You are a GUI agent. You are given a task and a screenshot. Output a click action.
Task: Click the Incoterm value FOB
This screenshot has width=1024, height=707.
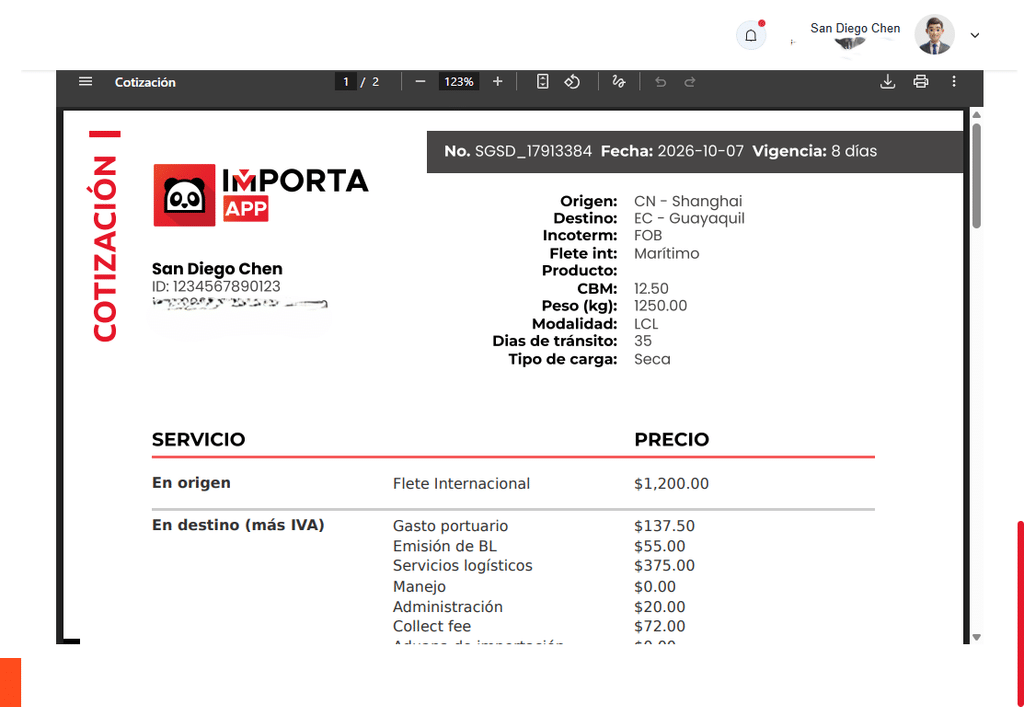pyautogui.click(x=648, y=236)
